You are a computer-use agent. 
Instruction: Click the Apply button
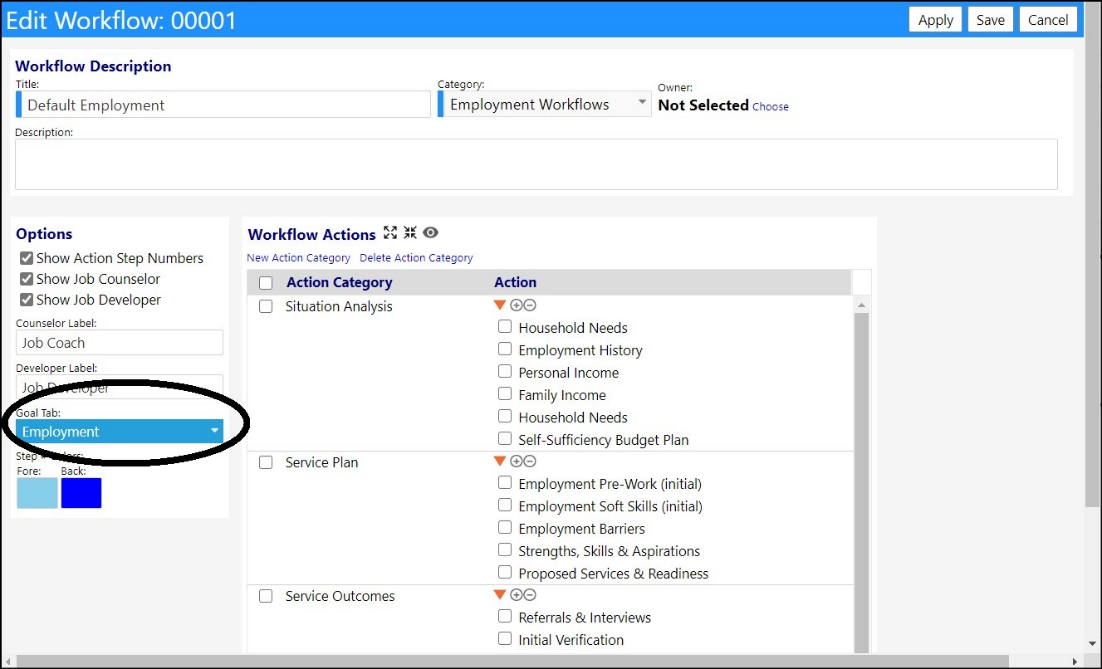click(x=935, y=20)
